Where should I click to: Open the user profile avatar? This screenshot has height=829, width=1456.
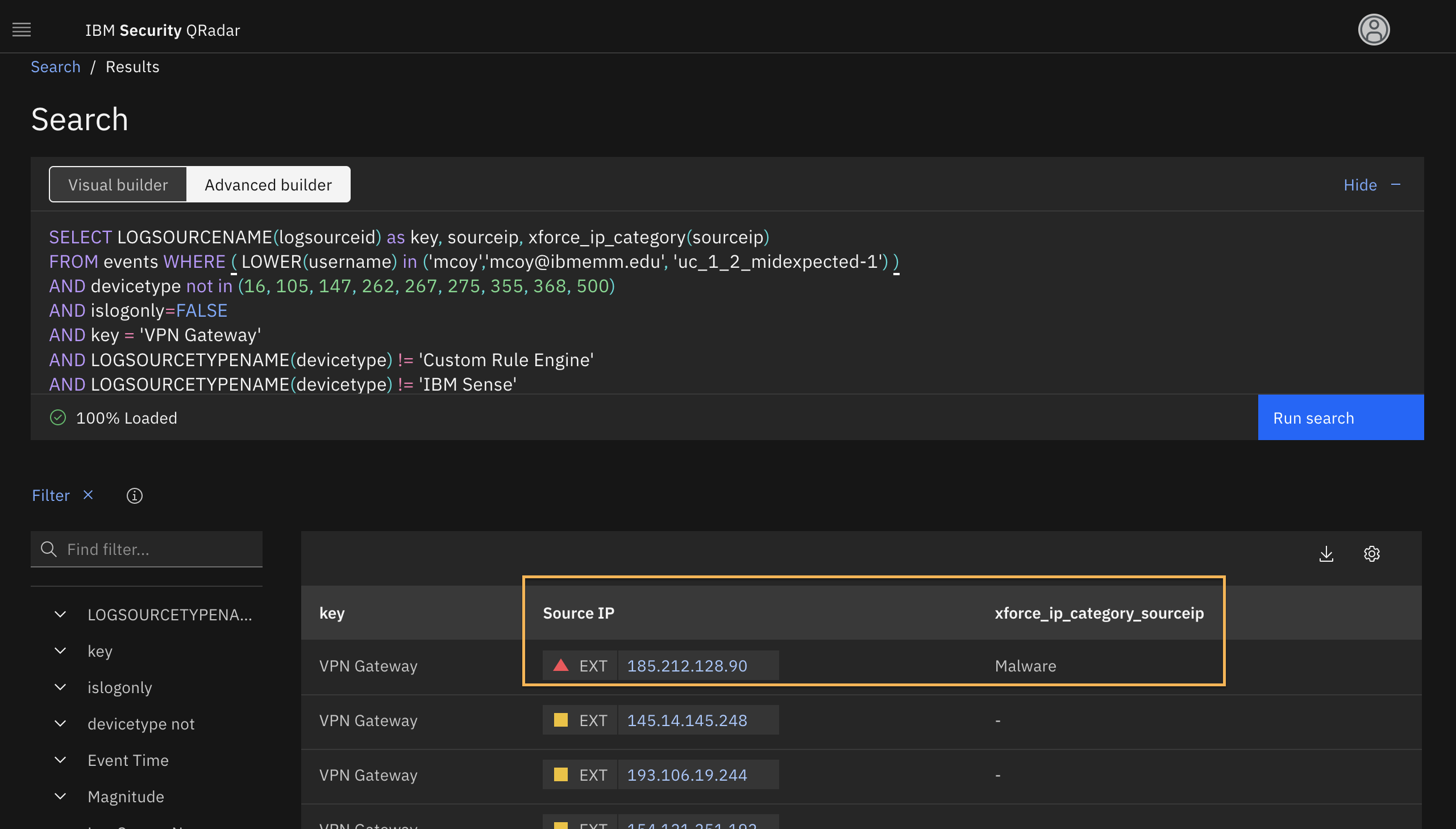point(1373,30)
